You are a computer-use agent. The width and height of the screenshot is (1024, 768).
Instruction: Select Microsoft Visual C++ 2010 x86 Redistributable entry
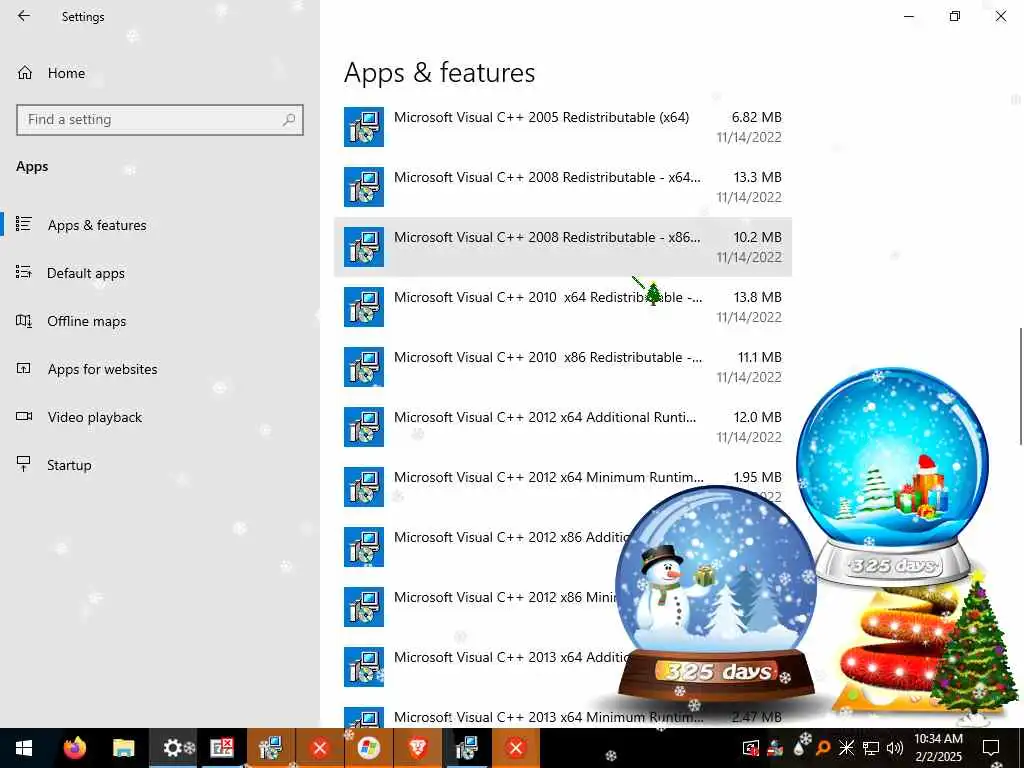562,367
